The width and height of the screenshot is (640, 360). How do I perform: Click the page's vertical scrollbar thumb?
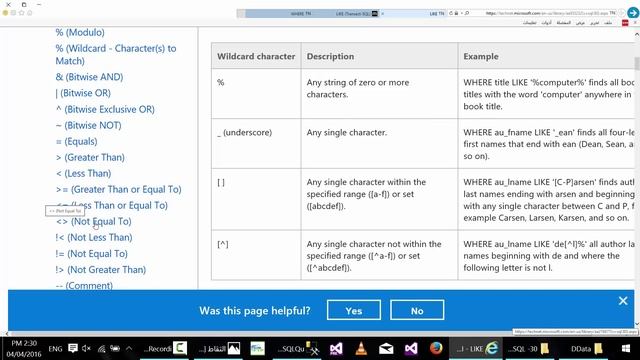pos(637,63)
